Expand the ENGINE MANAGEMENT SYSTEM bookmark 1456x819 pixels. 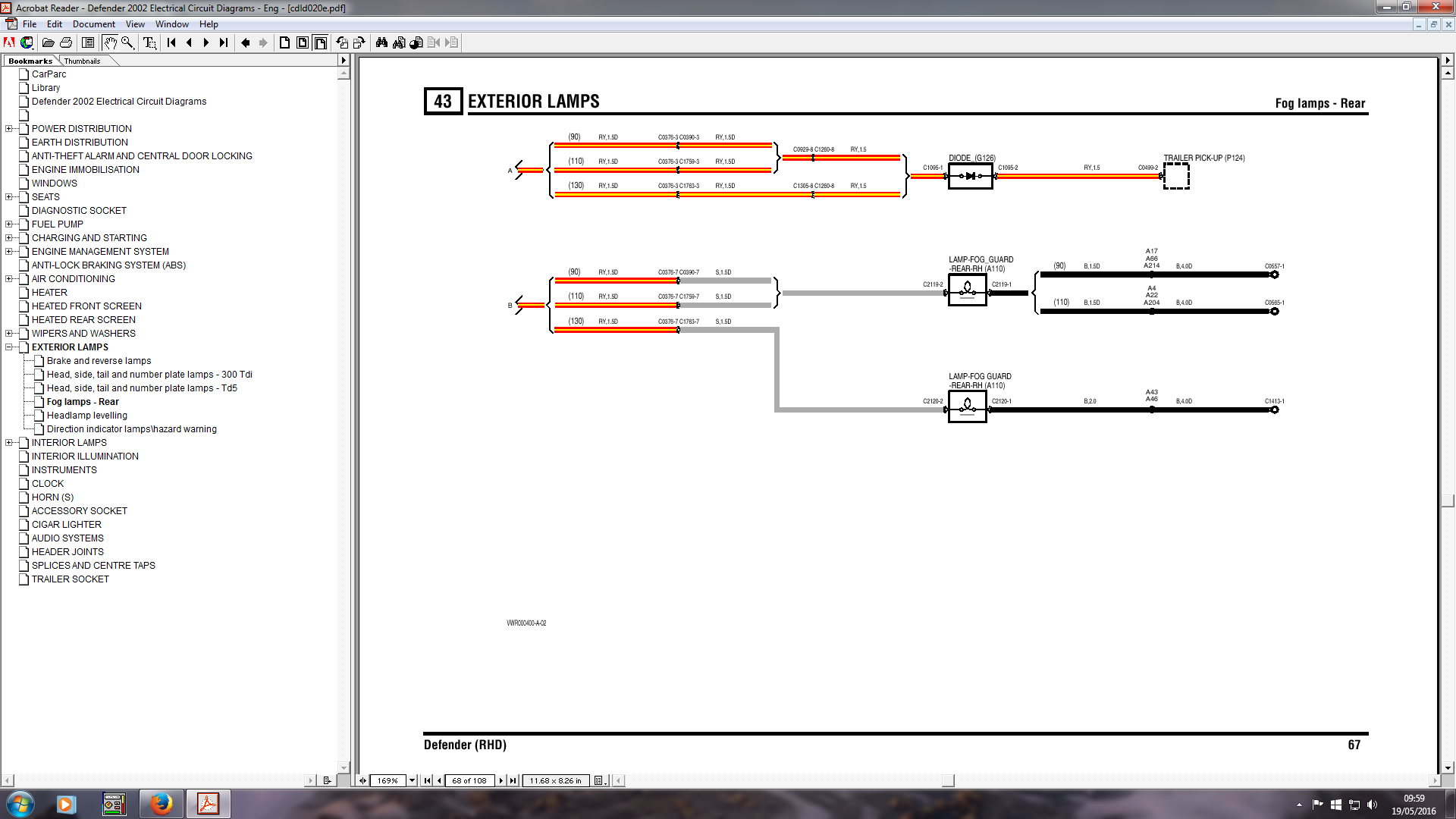click(x=9, y=252)
